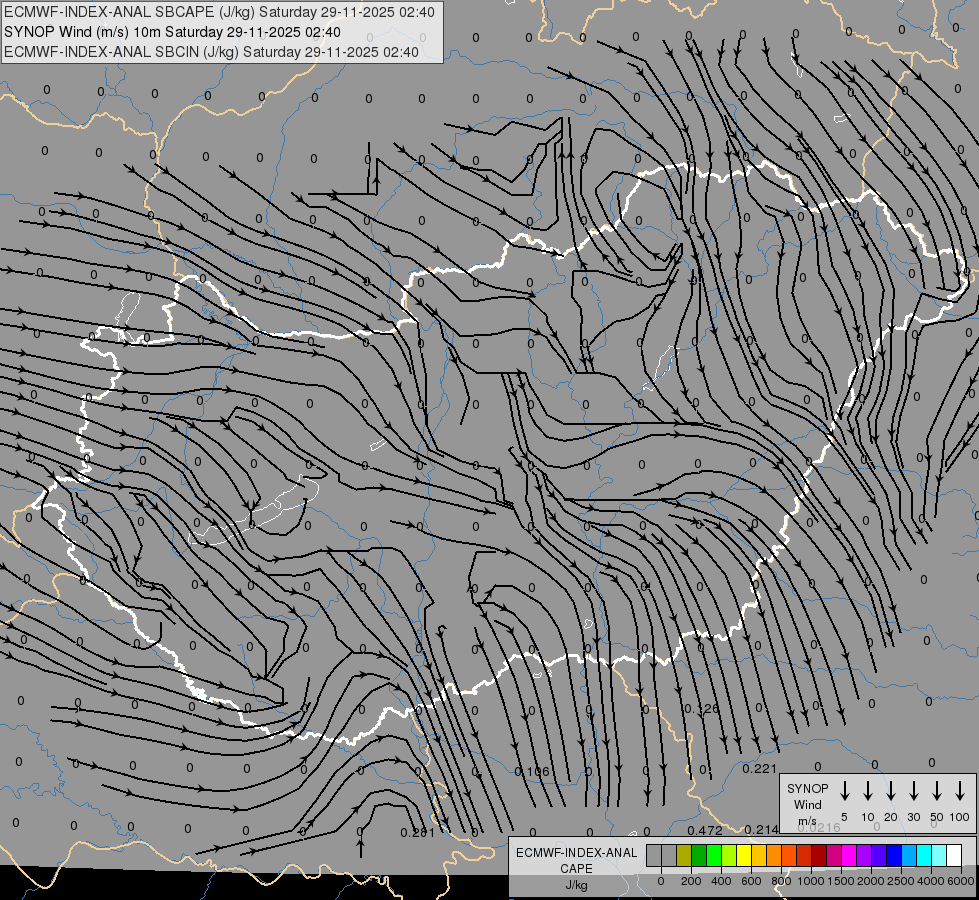
Task: Click the '200' tick label on CAPE scale
Action: coord(691,881)
